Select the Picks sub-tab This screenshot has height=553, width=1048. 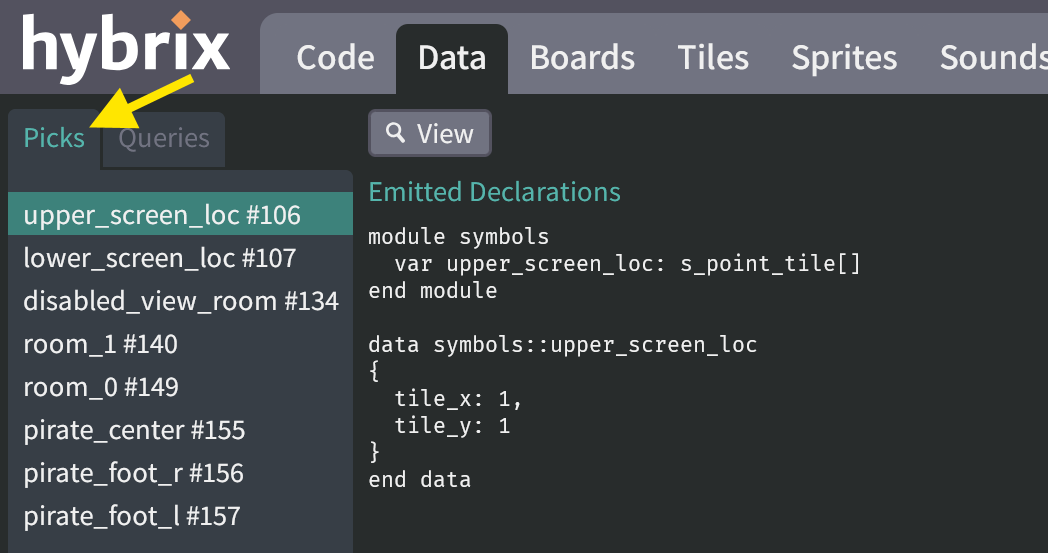click(x=54, y=138)
